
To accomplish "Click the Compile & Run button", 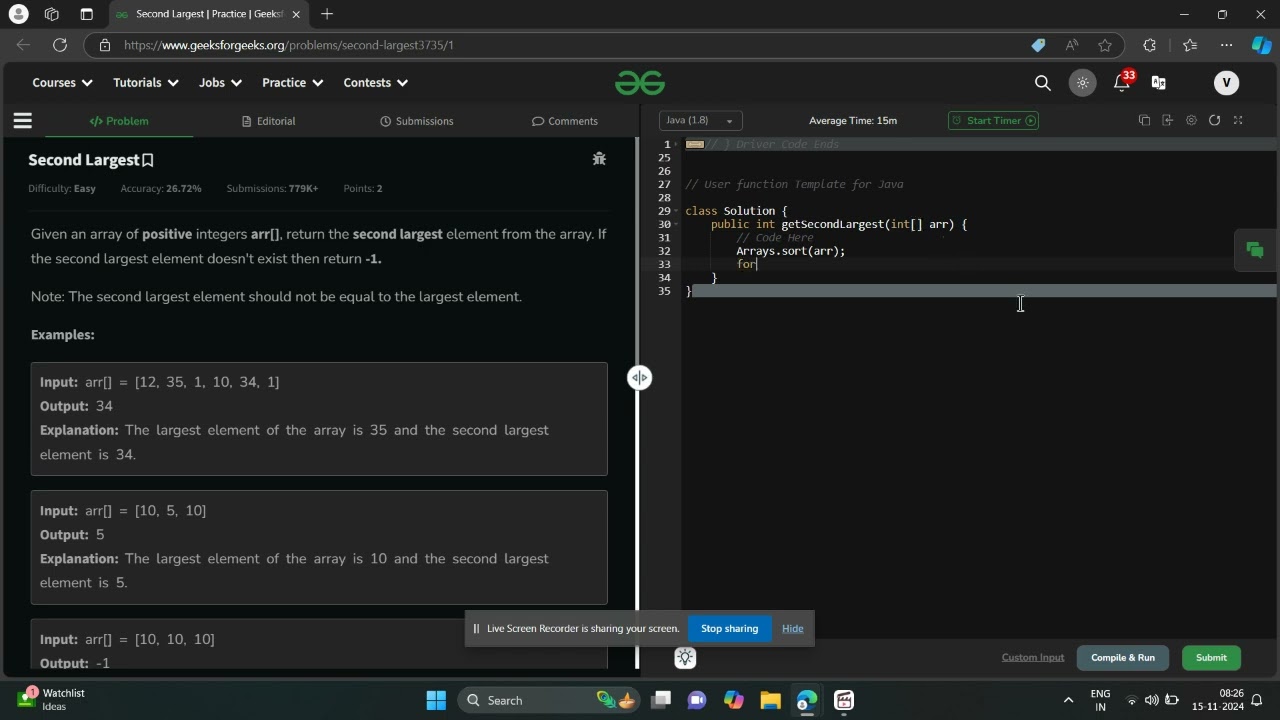I will point(1122,657).
